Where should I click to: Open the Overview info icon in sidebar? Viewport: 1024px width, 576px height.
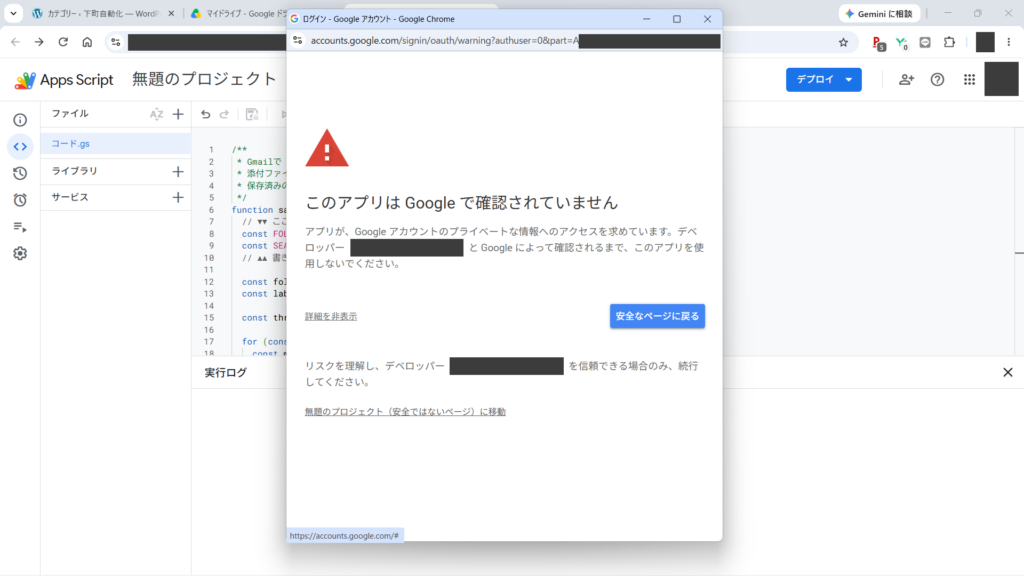[20, 120]
